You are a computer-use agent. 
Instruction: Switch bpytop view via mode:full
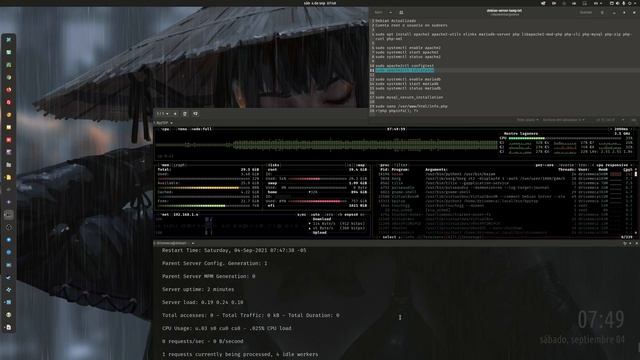click(202, 129)
